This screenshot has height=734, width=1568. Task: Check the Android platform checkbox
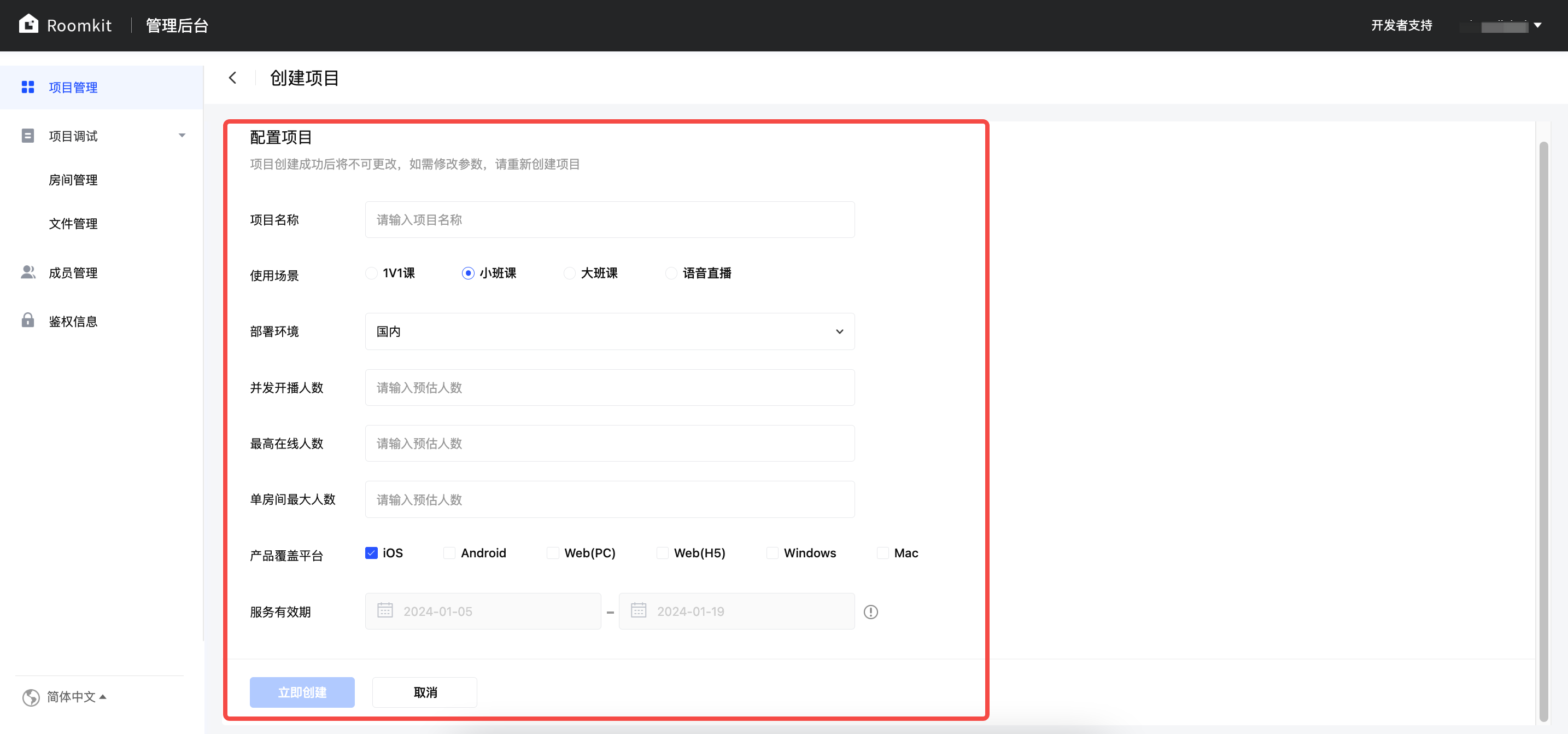[449, 553]
